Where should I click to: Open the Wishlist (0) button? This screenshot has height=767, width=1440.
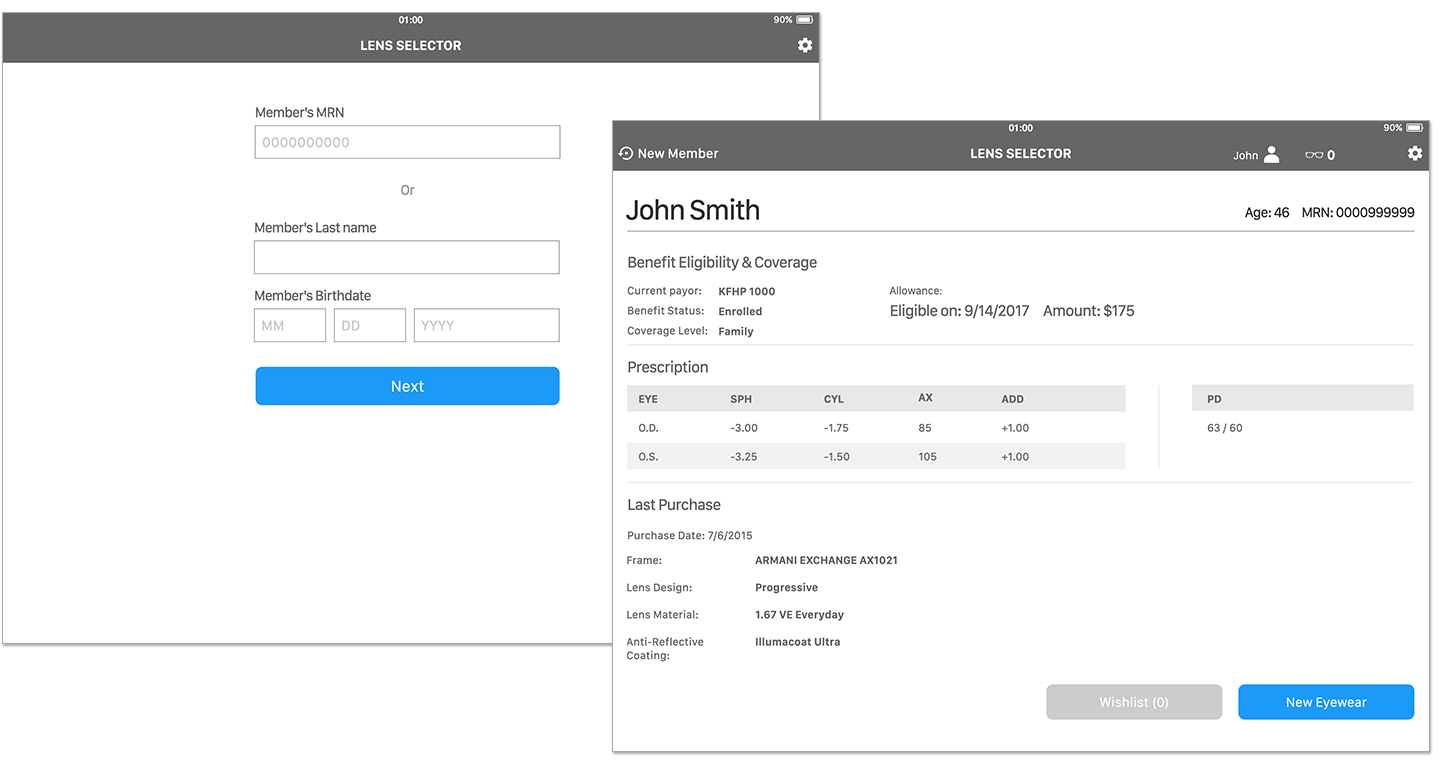point(1134,702)
